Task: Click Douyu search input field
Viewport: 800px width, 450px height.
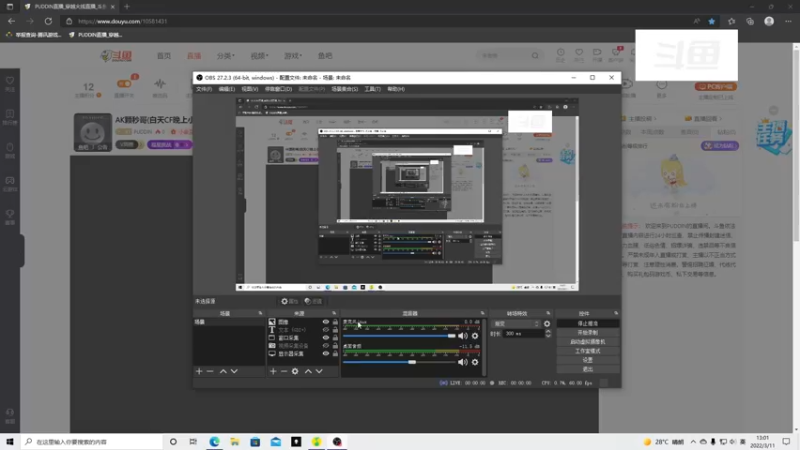Action: tap(504, 56)
